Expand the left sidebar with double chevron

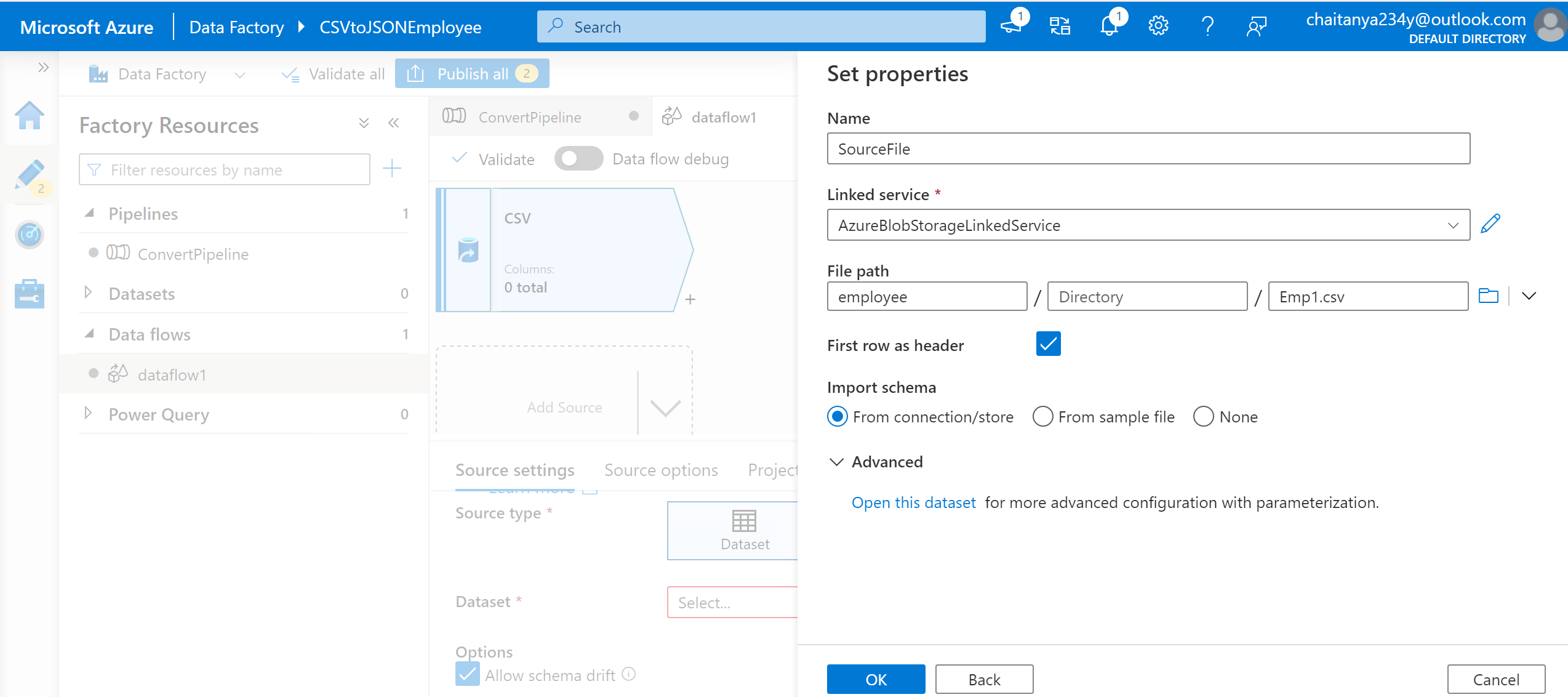point(43,67)
